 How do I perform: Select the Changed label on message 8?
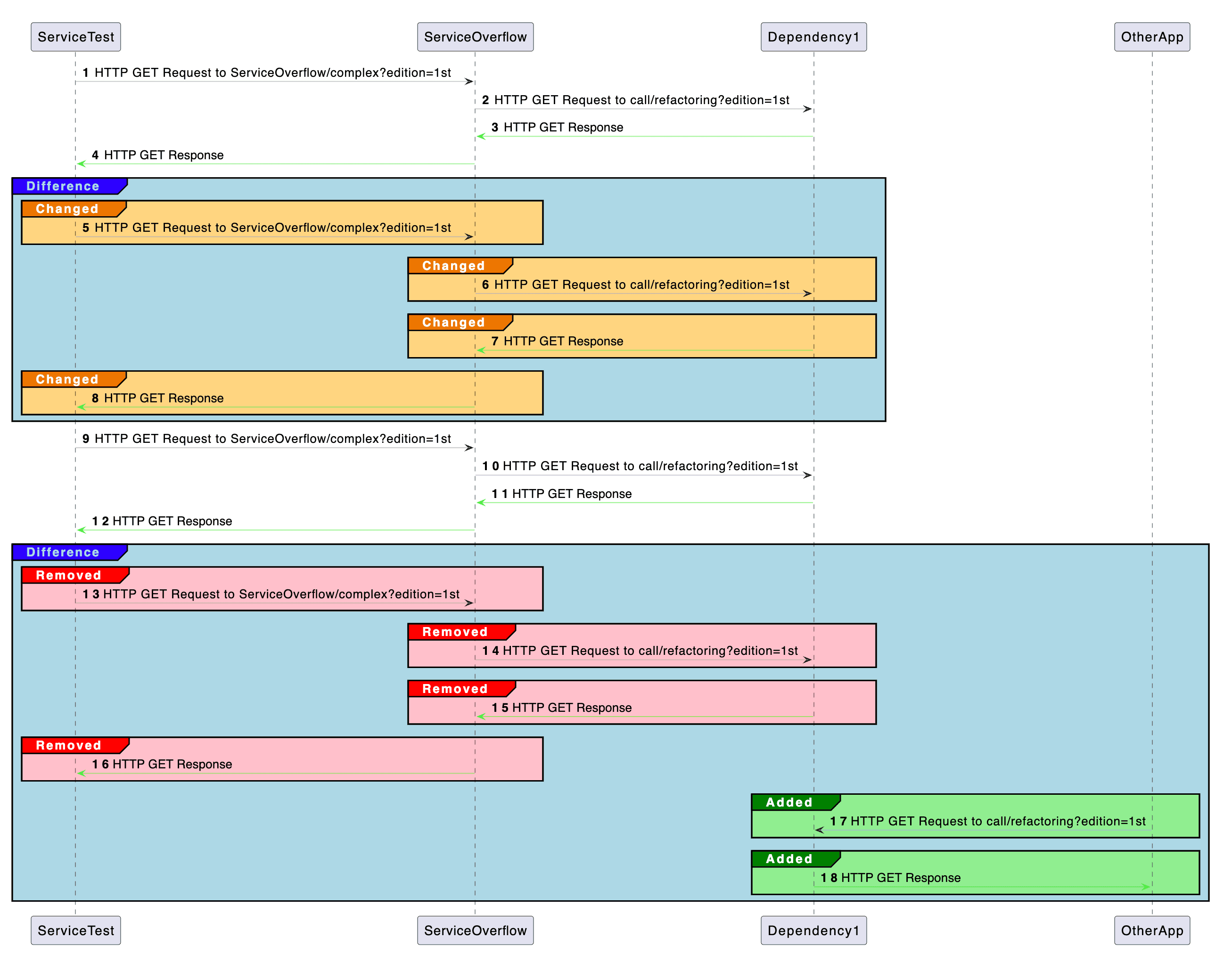pos(68,379)
